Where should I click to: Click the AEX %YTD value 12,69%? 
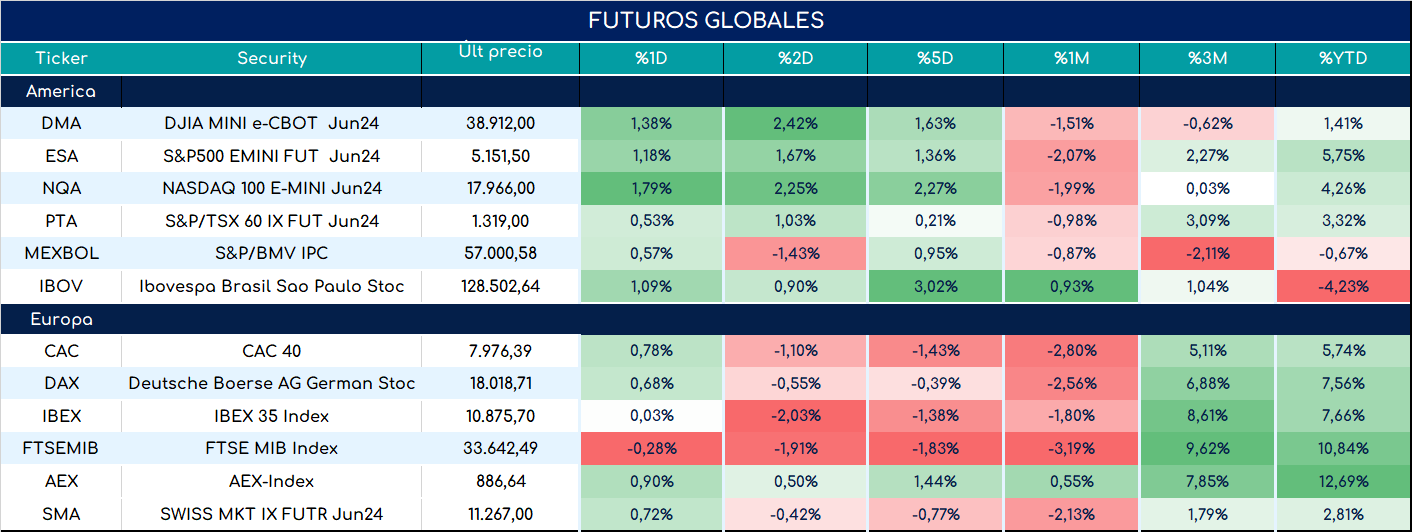[1341, 481]
